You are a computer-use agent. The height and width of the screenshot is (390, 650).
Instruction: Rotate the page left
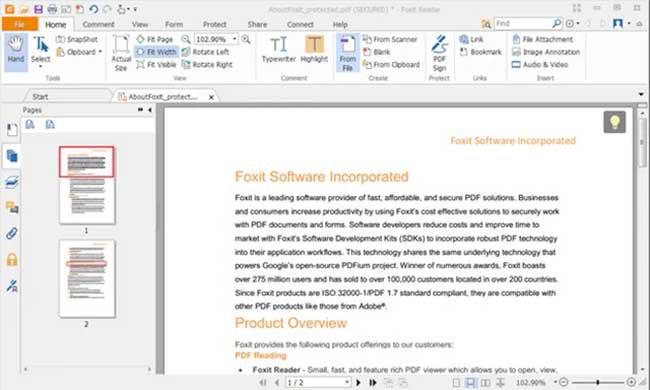click(206, 52)
